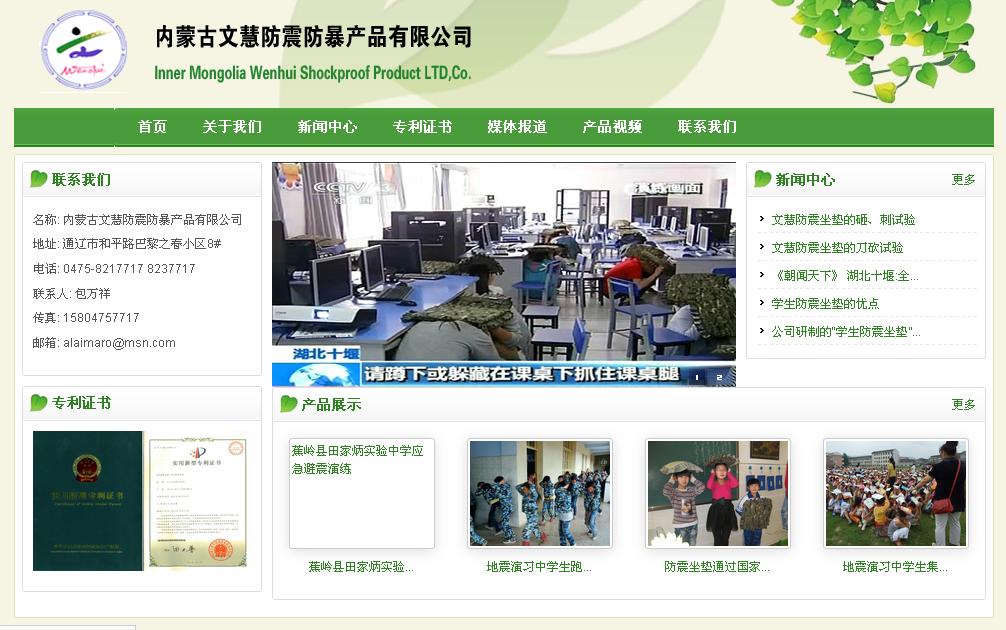
Task: Click the green leaf icon beside 新闻中心 heading
Action: [x=763, y=179]
